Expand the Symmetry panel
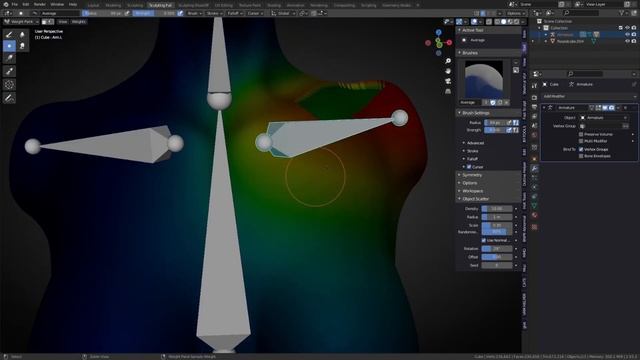 pos(488,175)
